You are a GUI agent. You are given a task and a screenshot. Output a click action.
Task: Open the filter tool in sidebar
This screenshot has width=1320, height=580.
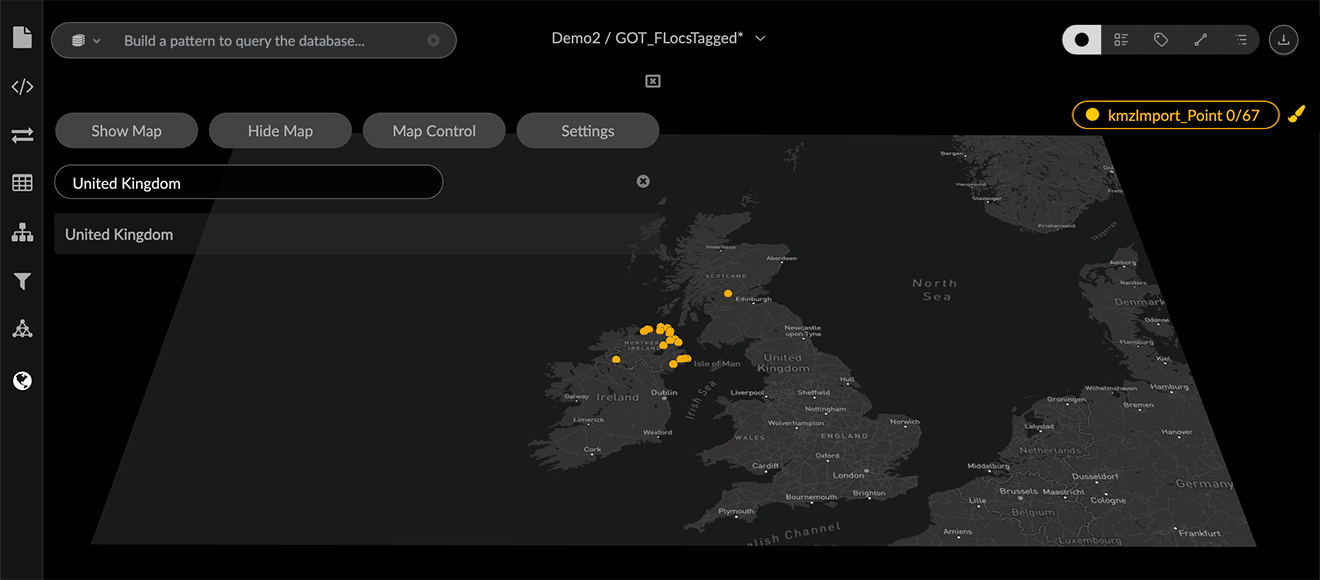pyautogui.click(x=22, y=281)
